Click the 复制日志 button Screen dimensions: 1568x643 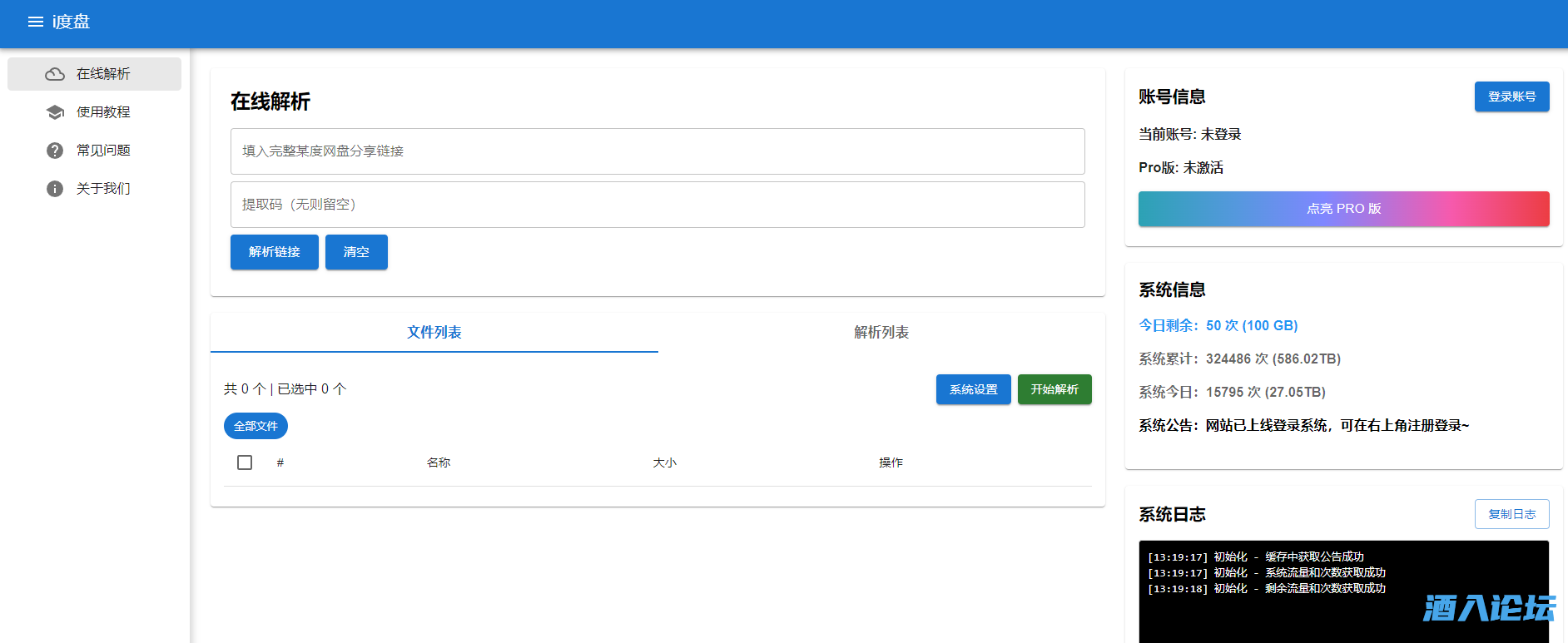click(1511, 514)
